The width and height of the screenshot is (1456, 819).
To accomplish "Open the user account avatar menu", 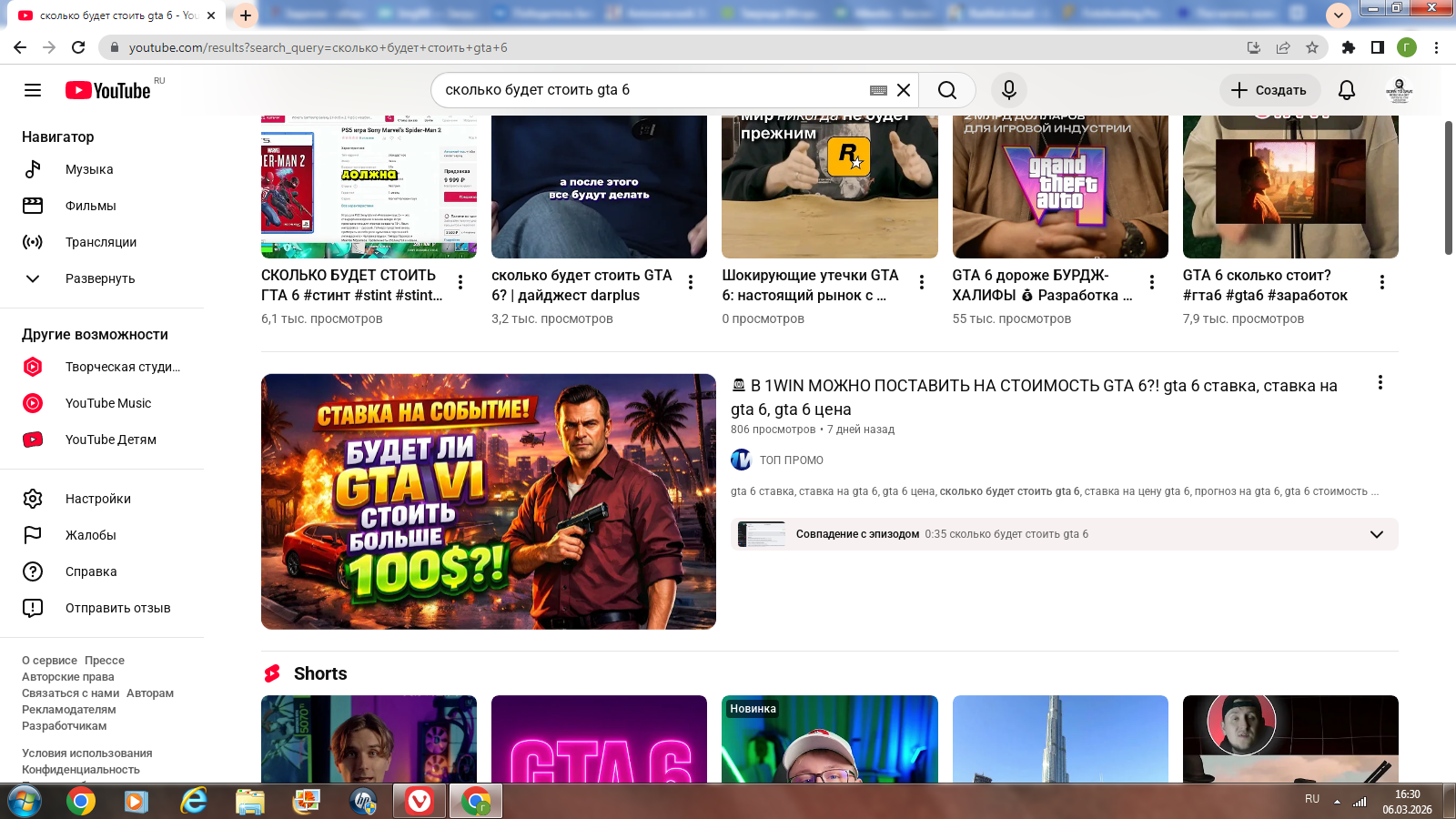I will click(x=1399, y=90).
